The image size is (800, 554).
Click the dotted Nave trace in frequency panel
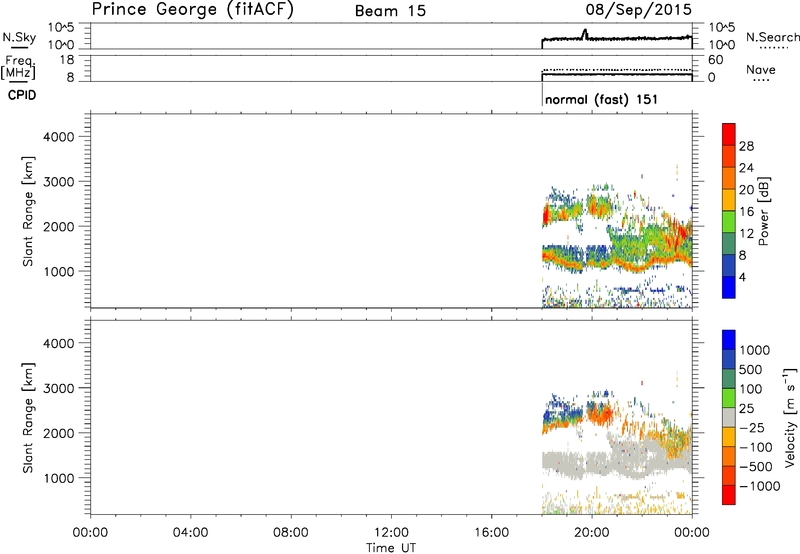[x=617, y=69]
